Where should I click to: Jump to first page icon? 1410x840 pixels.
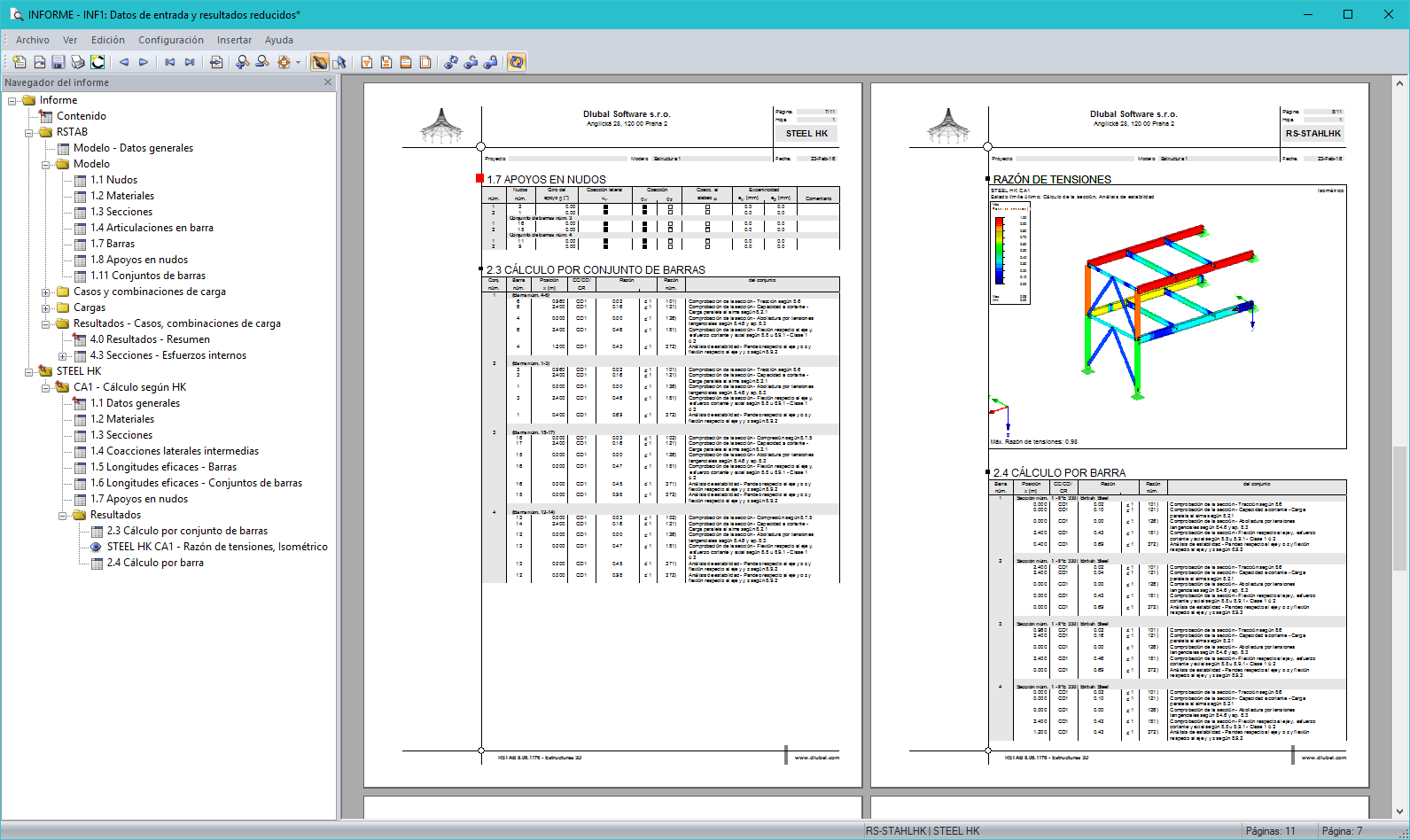pos(170,62)
